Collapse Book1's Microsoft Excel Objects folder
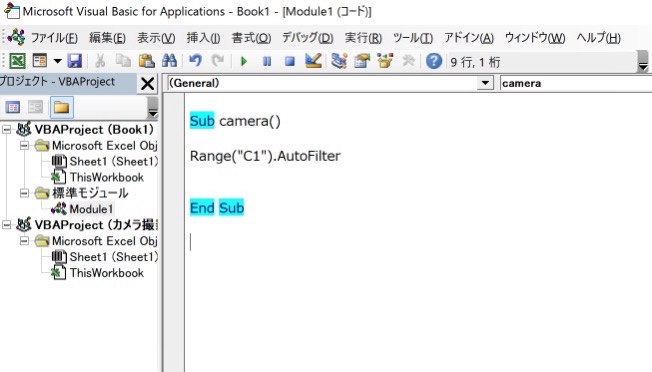The width and height of the screenshot is (652, 372). pos(24,145)
